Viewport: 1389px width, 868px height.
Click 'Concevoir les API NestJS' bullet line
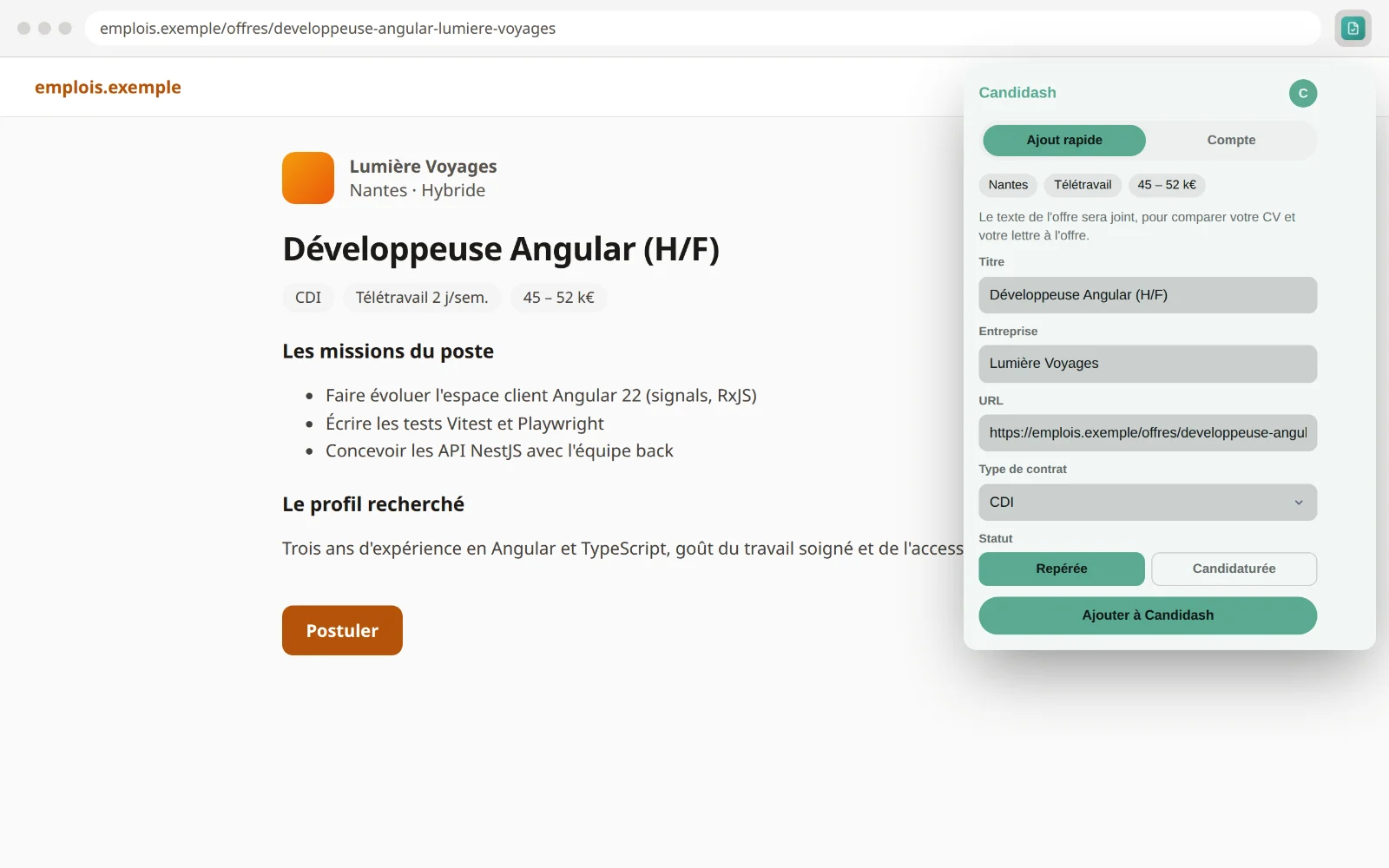pyautogui.click(x=499, y=450)
